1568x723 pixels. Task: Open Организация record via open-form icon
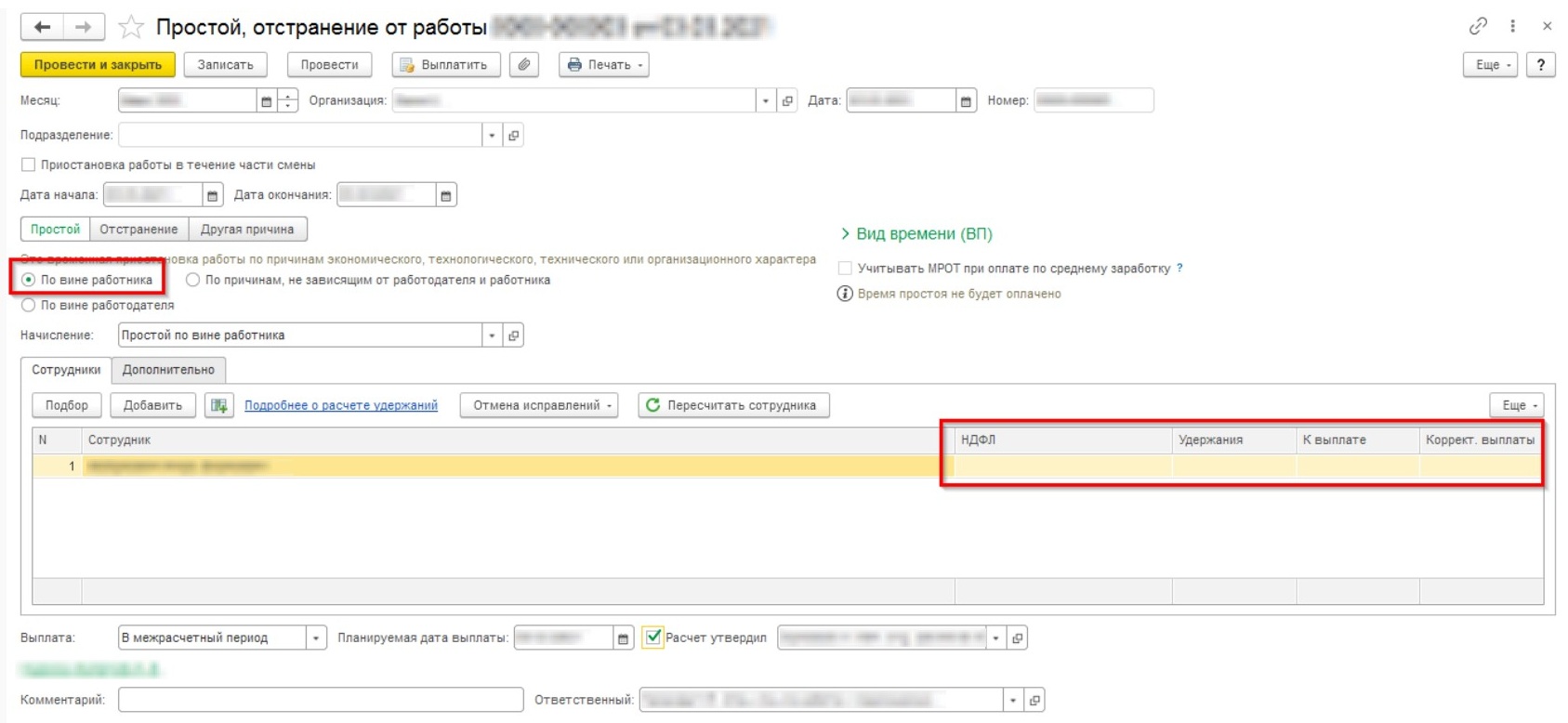[x=787, y=101]
